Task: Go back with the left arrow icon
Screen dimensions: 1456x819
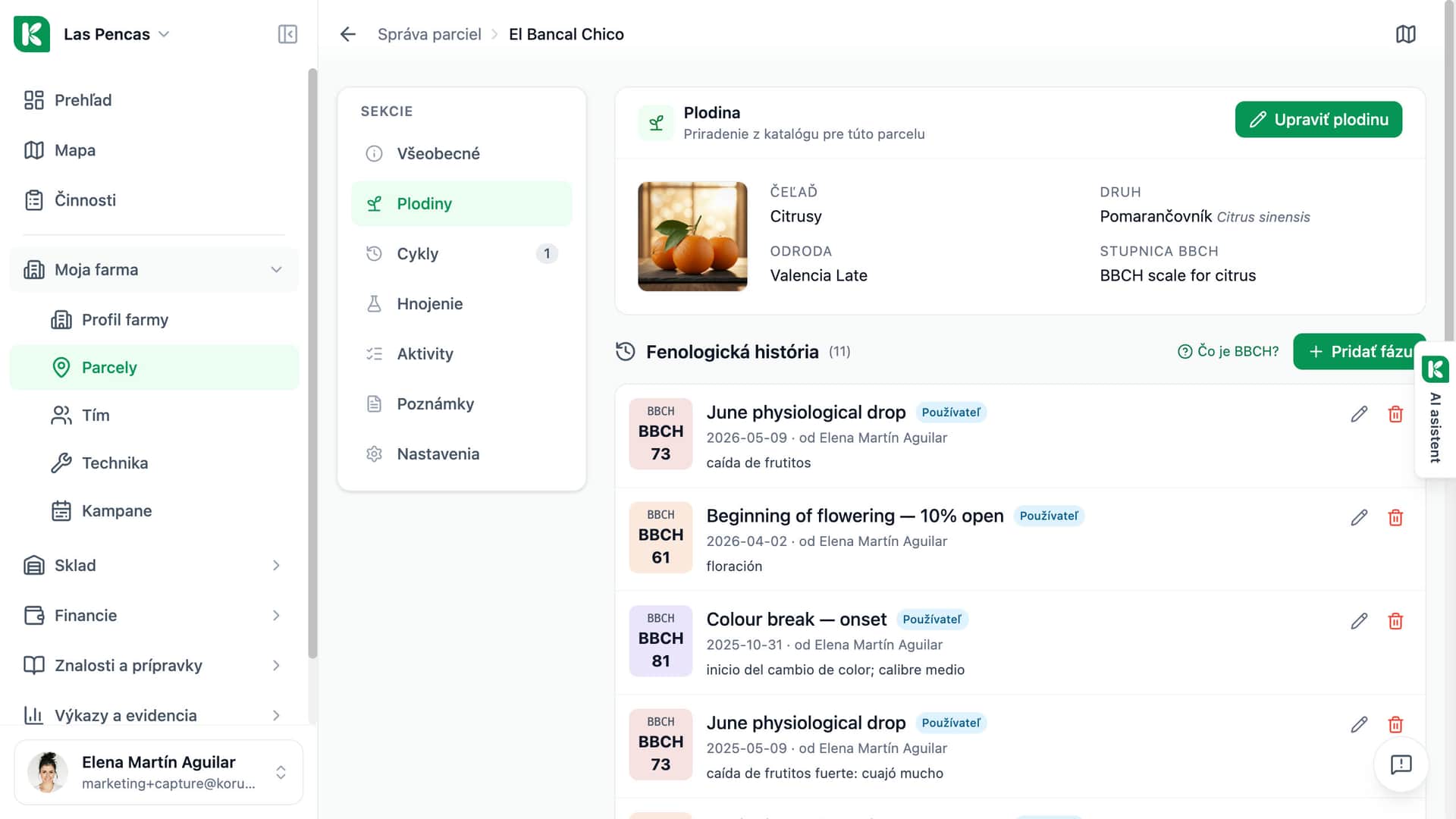Action: tap(348, 34)
